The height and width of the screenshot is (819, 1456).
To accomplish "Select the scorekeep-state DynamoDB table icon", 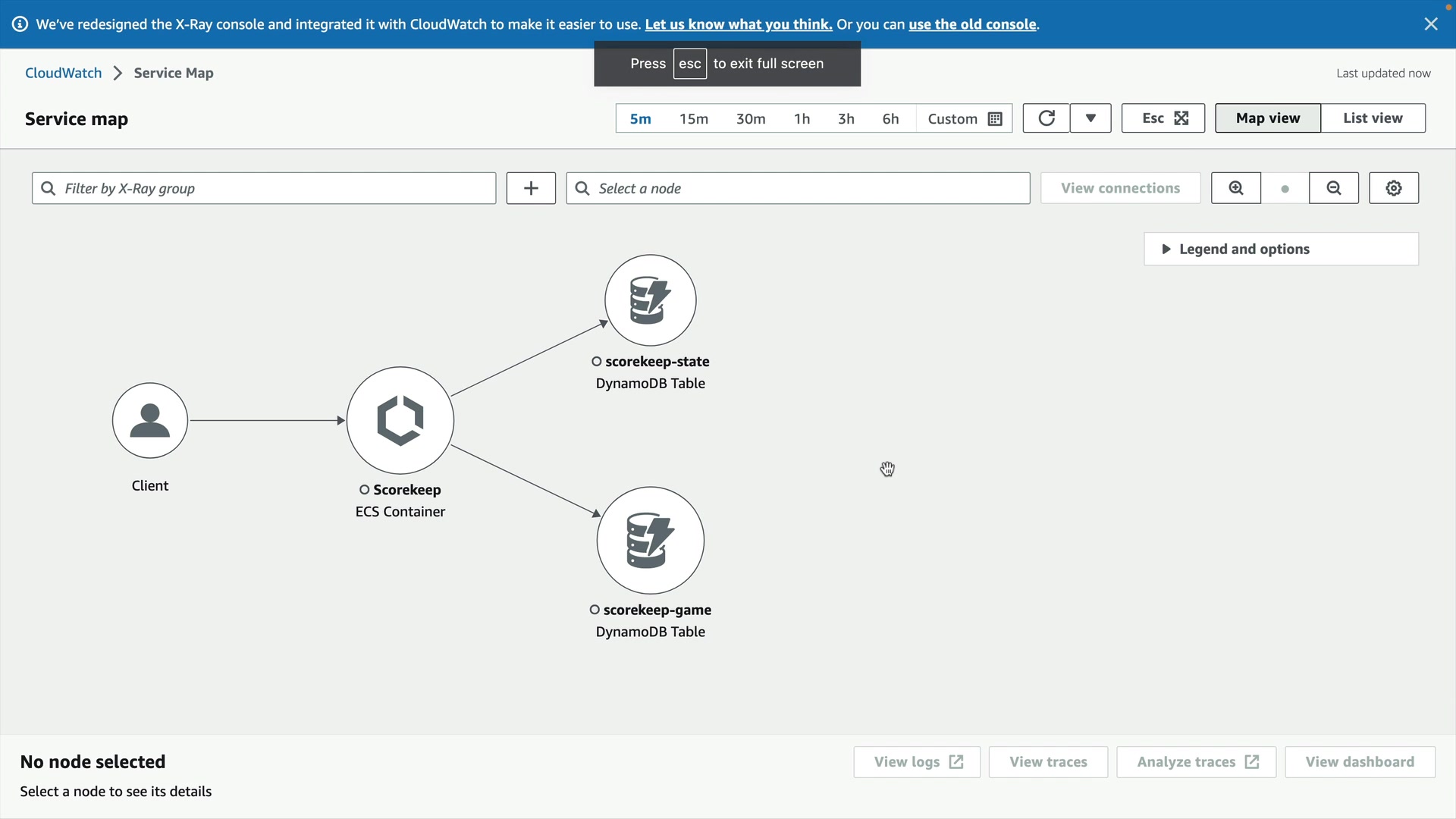I will pyautogui.click(x=651, y=300).
